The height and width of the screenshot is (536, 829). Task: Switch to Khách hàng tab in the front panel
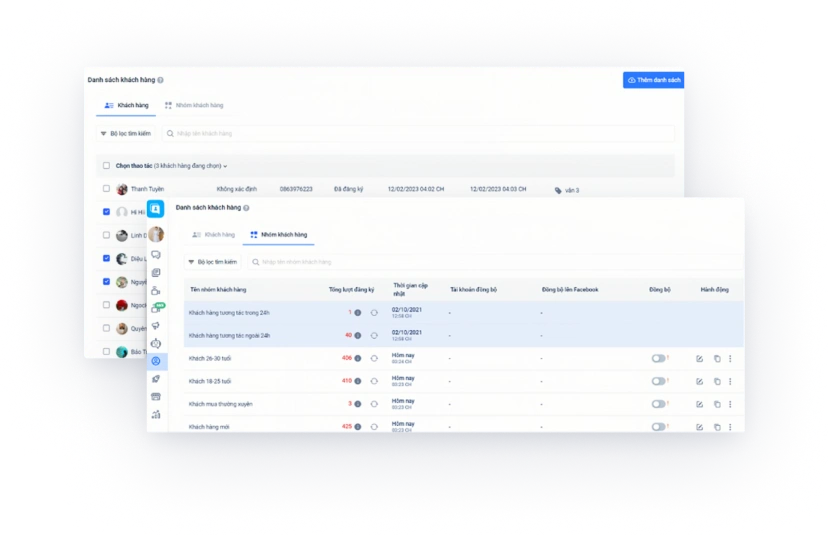point(213,234)
